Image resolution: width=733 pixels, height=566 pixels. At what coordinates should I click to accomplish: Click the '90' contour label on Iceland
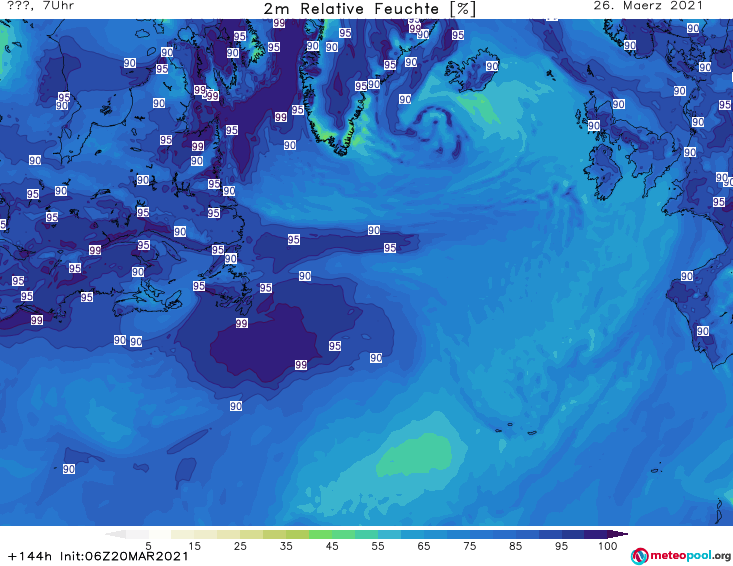tap(492, 66)
